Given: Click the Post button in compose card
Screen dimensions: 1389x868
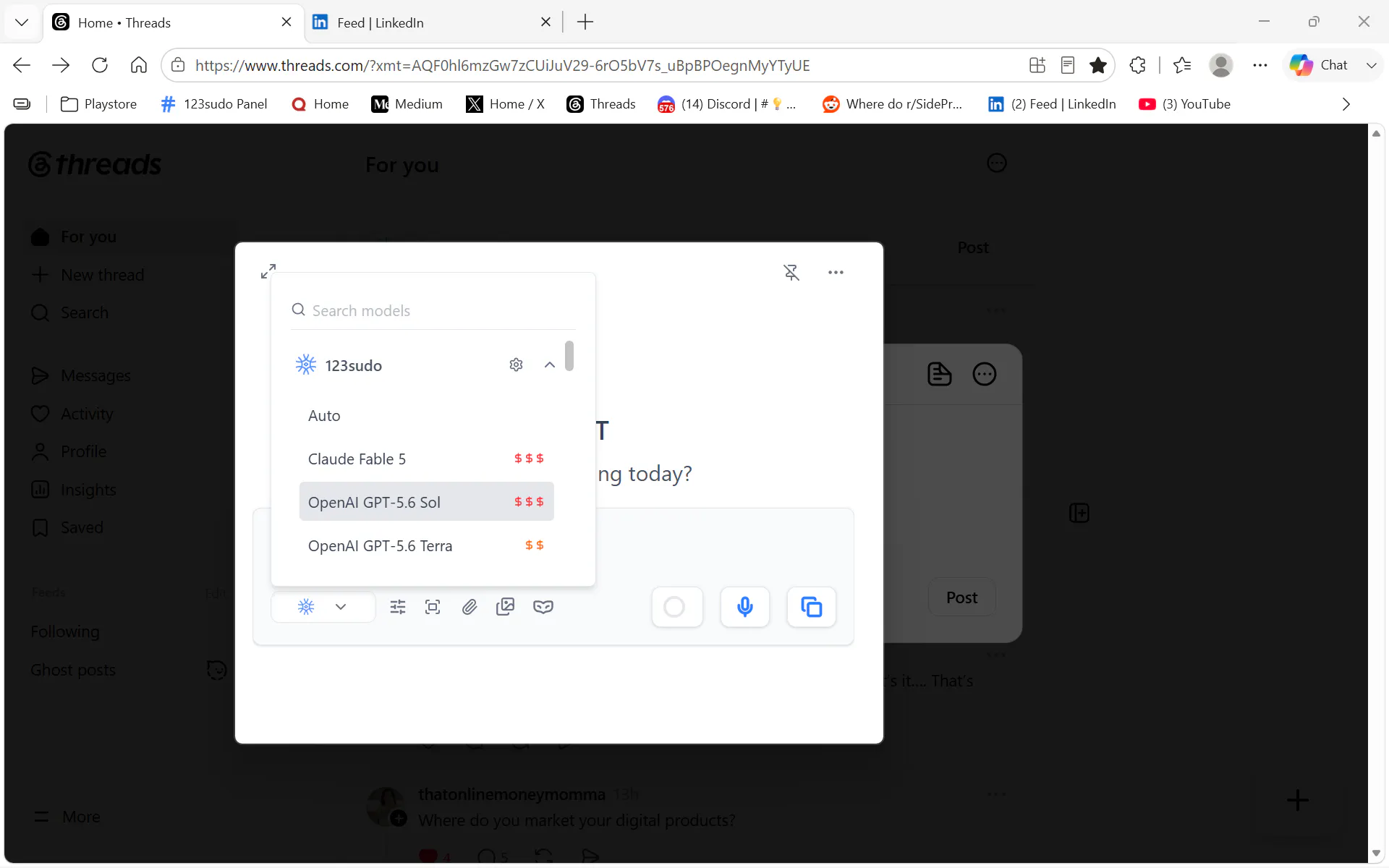Looking at the screenshot, I should point(961,597).
